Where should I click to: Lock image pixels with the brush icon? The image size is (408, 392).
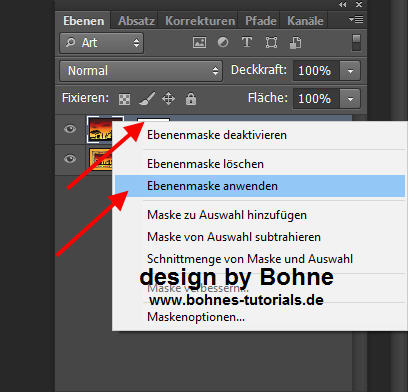tap(147, 99)
